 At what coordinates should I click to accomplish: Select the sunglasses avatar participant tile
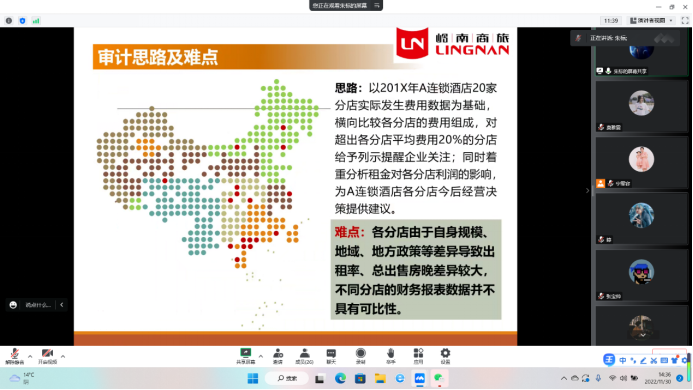point(641,275)
